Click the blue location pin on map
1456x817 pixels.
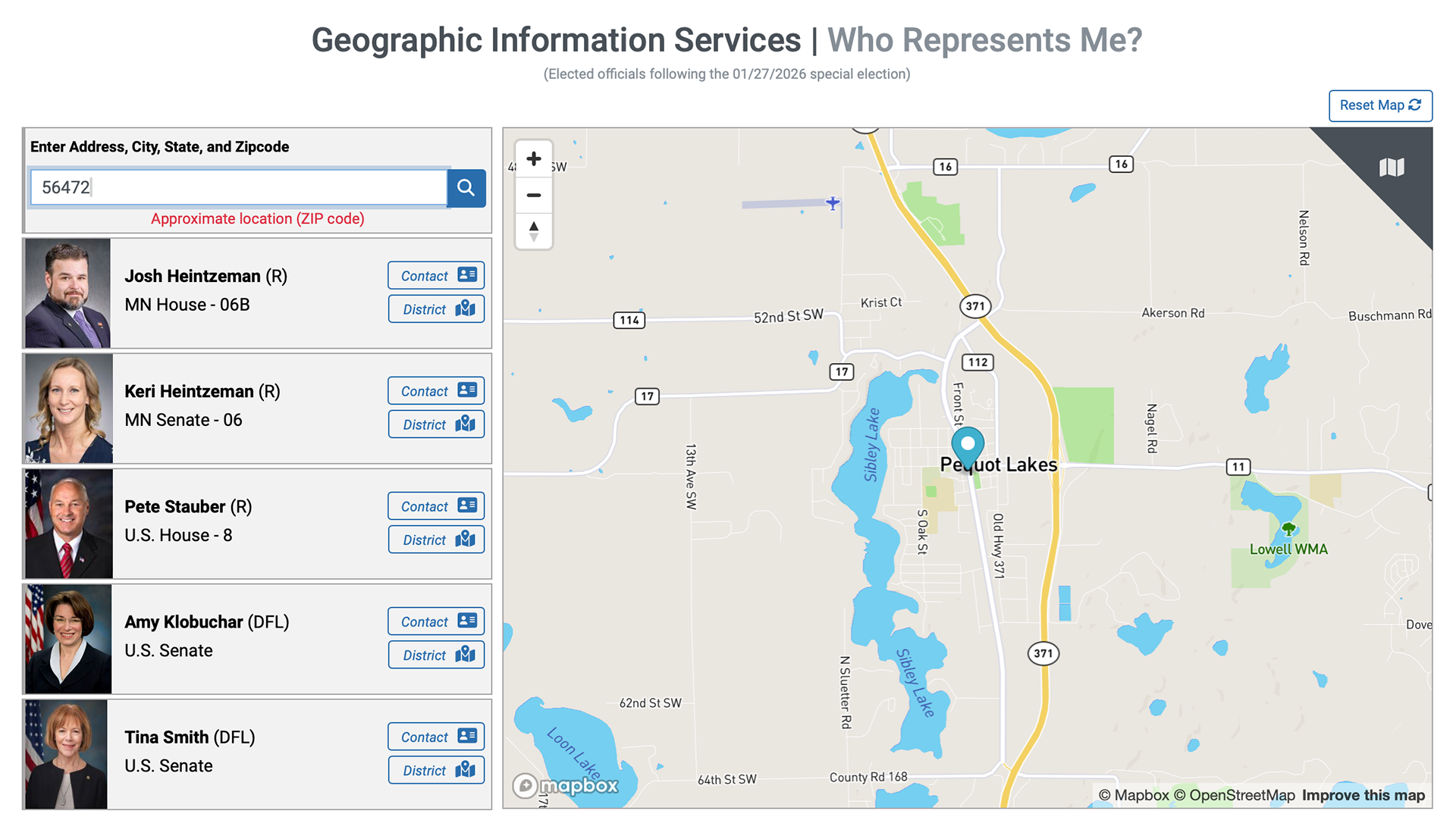(x=968, y=445)
